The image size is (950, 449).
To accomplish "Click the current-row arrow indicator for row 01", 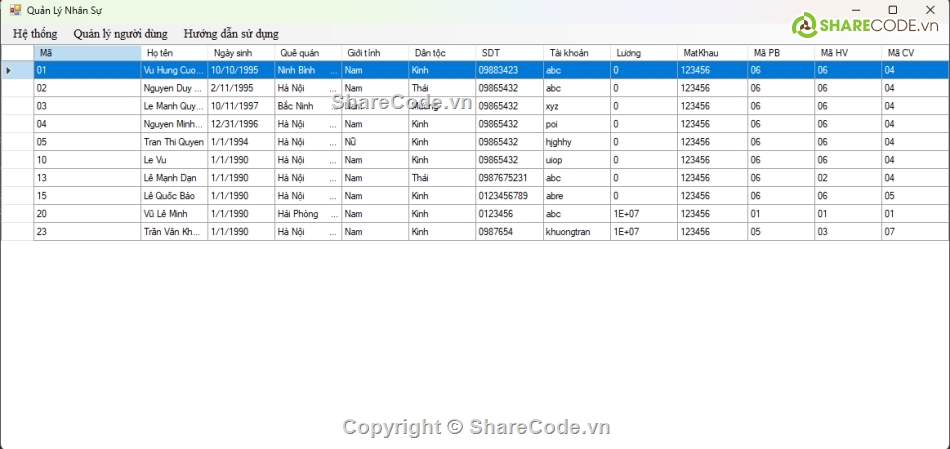I will 10,70.
